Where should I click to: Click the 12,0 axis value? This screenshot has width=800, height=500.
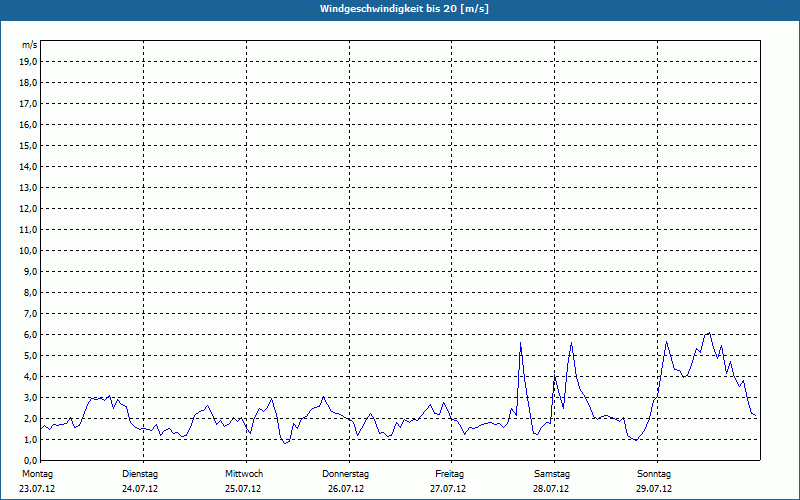(x=28, y=208)
